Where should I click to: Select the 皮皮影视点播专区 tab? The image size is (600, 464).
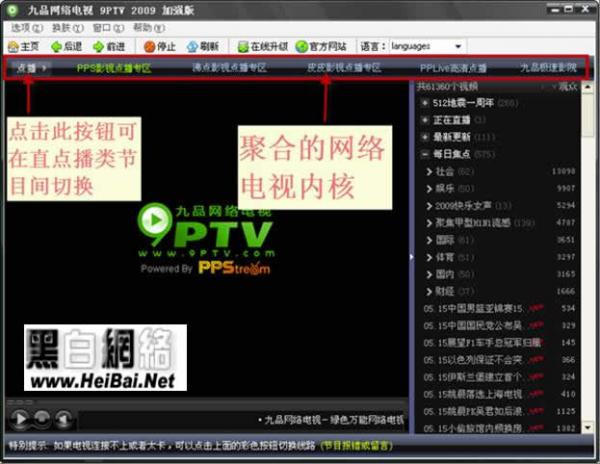[344, 68]
